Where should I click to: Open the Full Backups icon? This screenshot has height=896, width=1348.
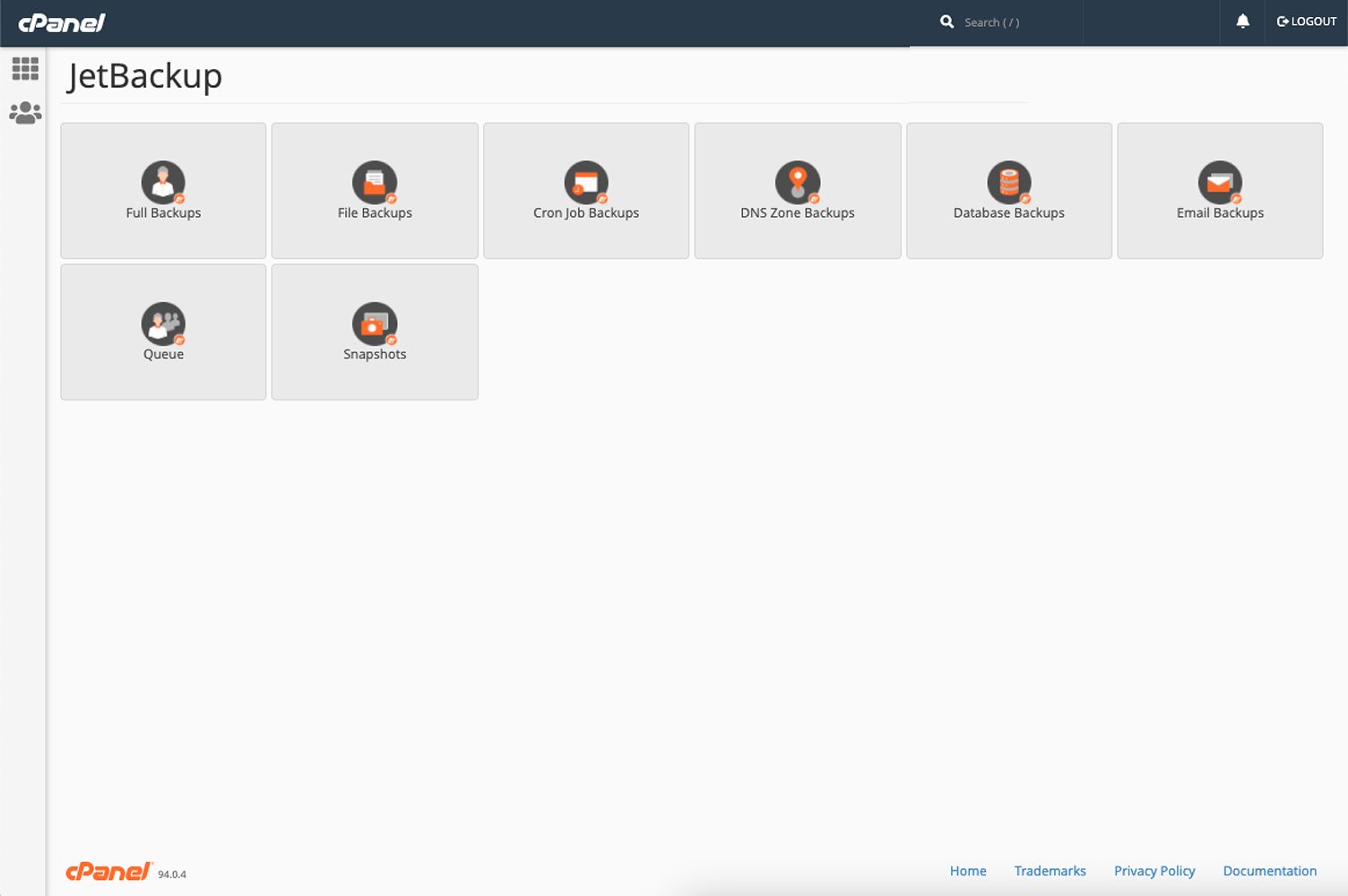(163, 182)
